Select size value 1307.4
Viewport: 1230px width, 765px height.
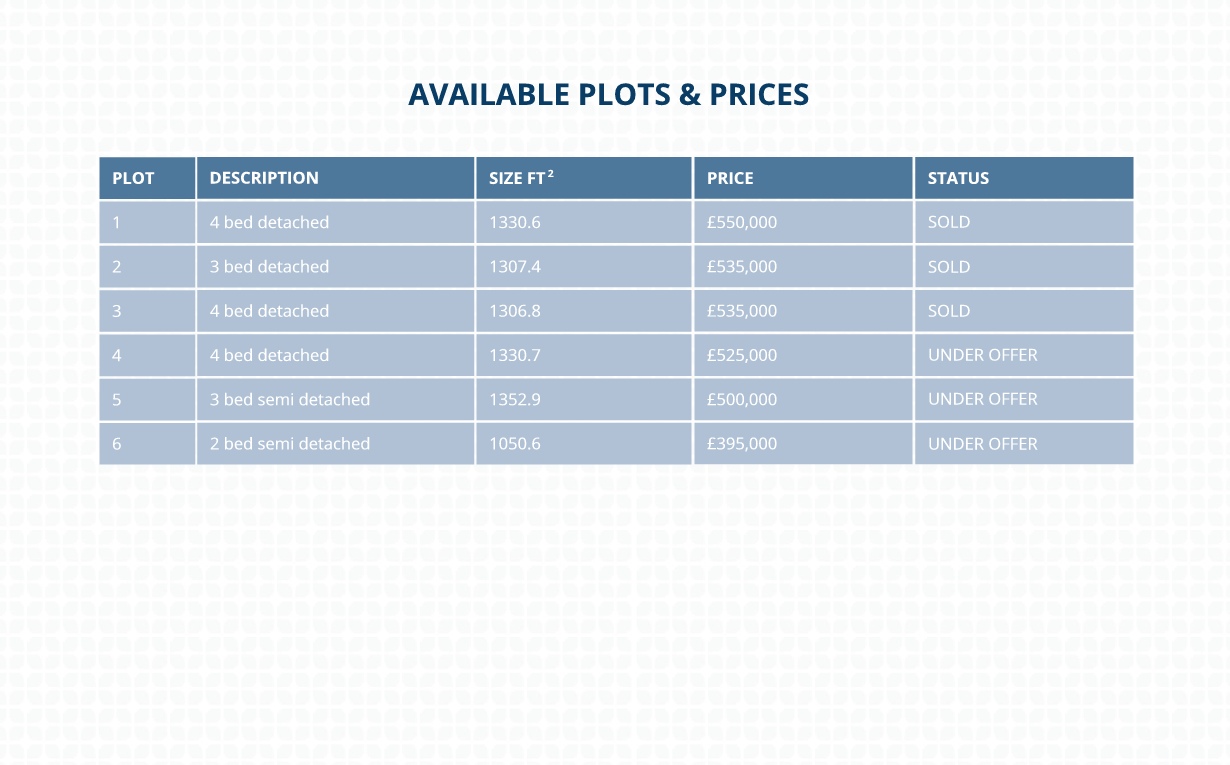pyautogui.click(x=514, y=267)
